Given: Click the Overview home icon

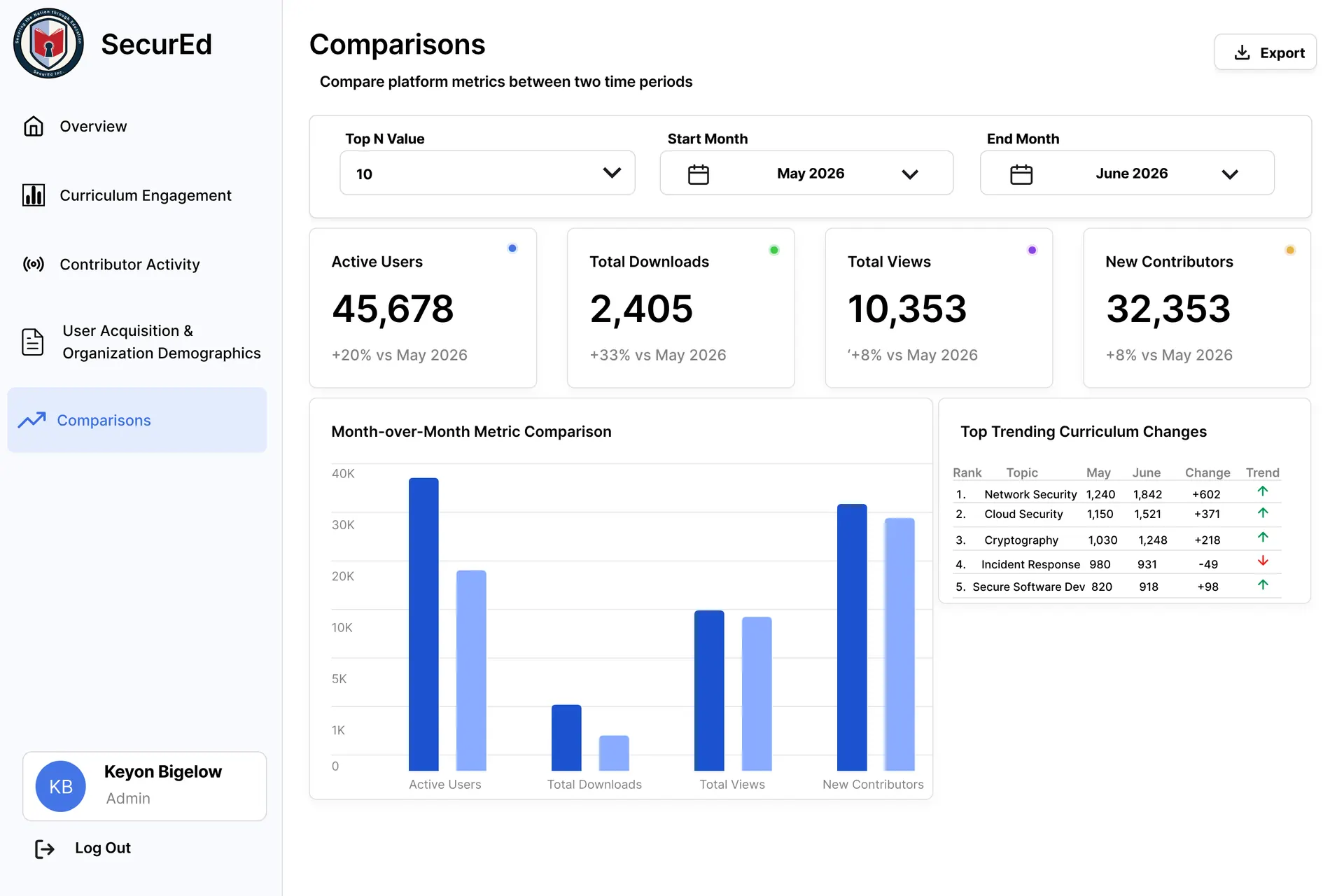Looking at the screenshot, I should click(34, 126).
